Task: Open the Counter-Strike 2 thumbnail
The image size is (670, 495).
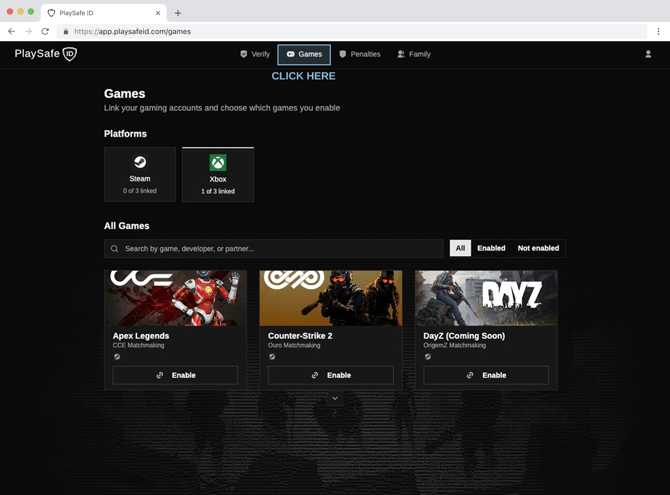Action: point(331,298)
